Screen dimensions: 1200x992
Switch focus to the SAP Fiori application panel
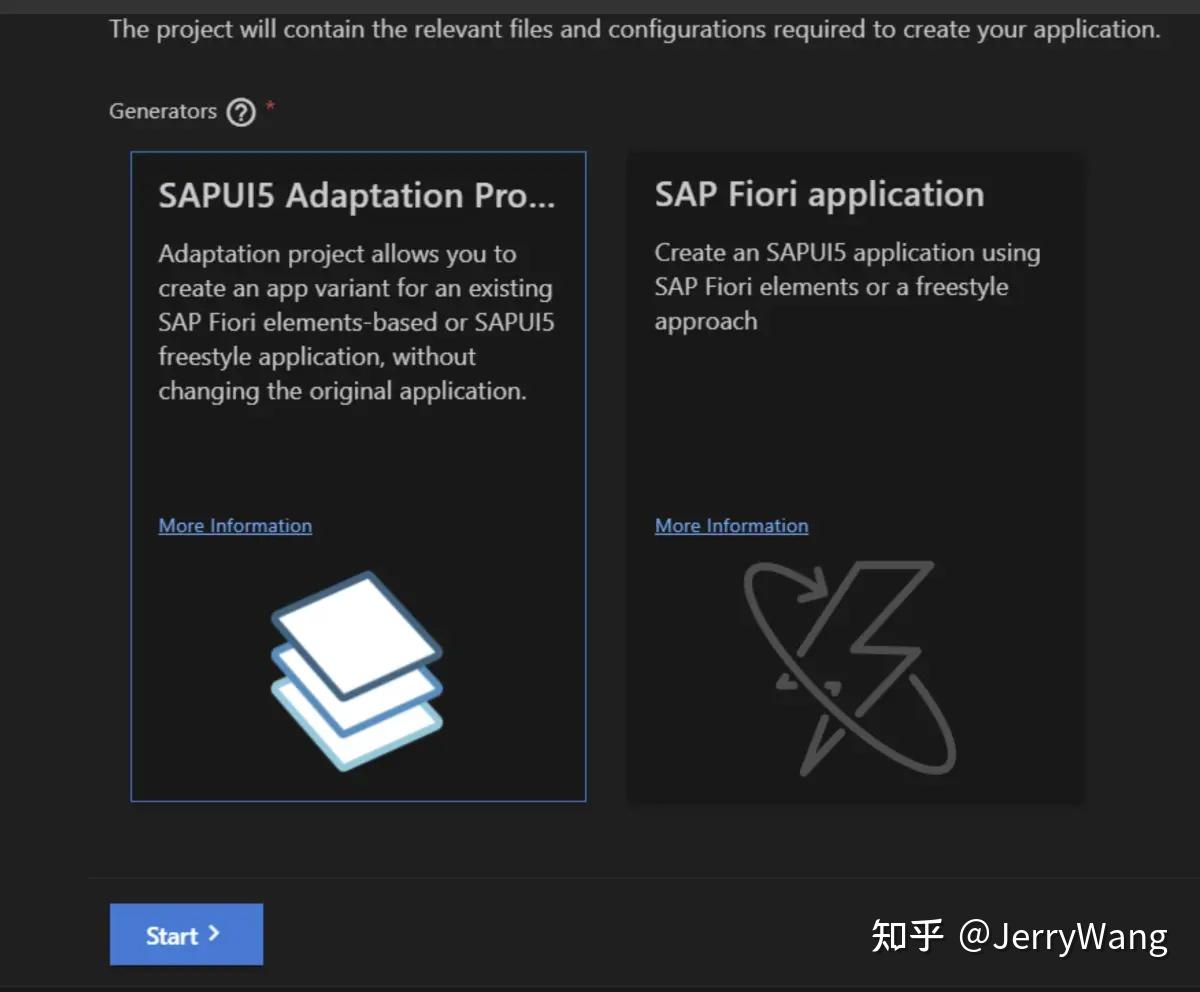point(855,420)
